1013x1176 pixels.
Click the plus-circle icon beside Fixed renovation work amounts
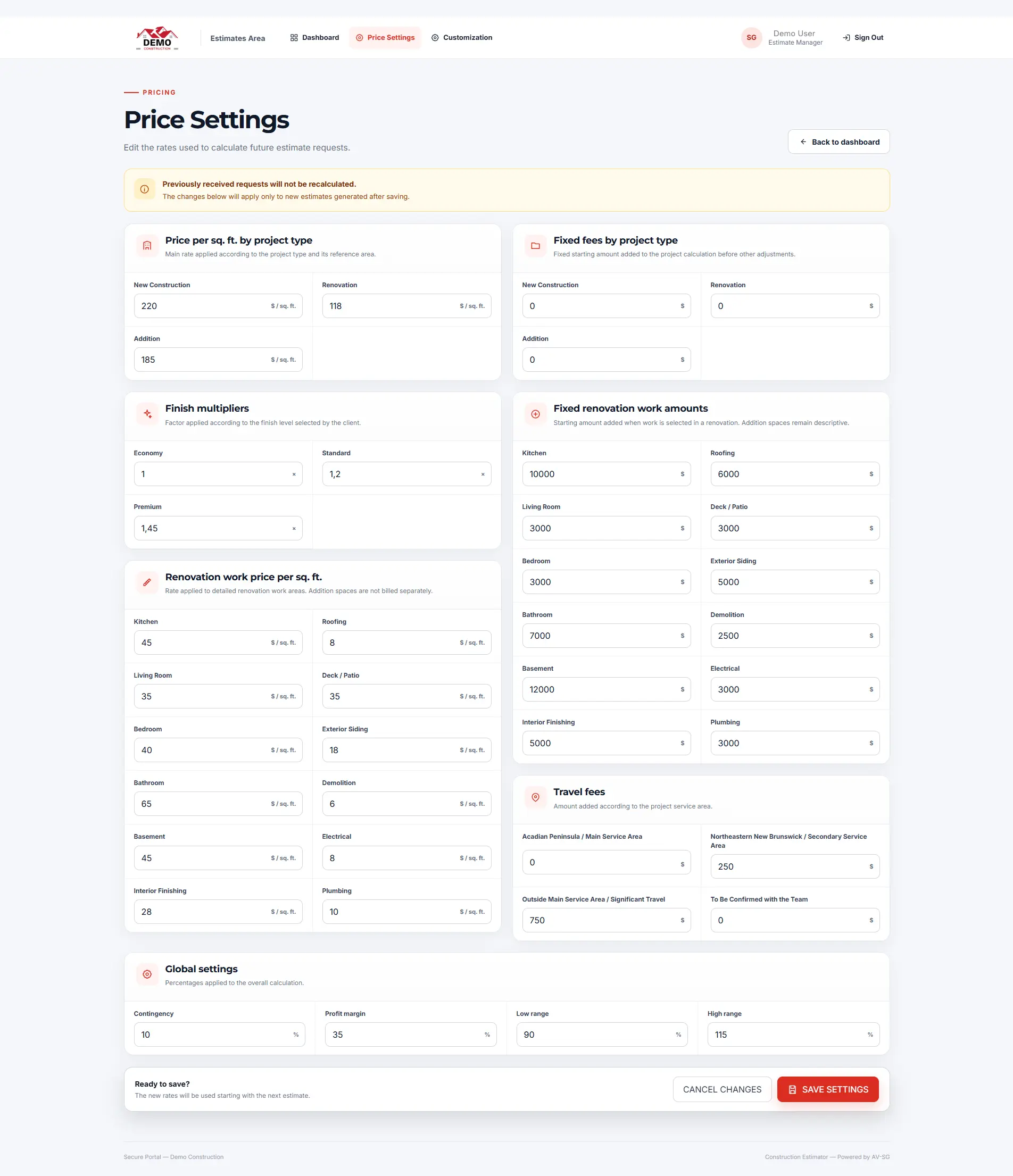(535, 414)
